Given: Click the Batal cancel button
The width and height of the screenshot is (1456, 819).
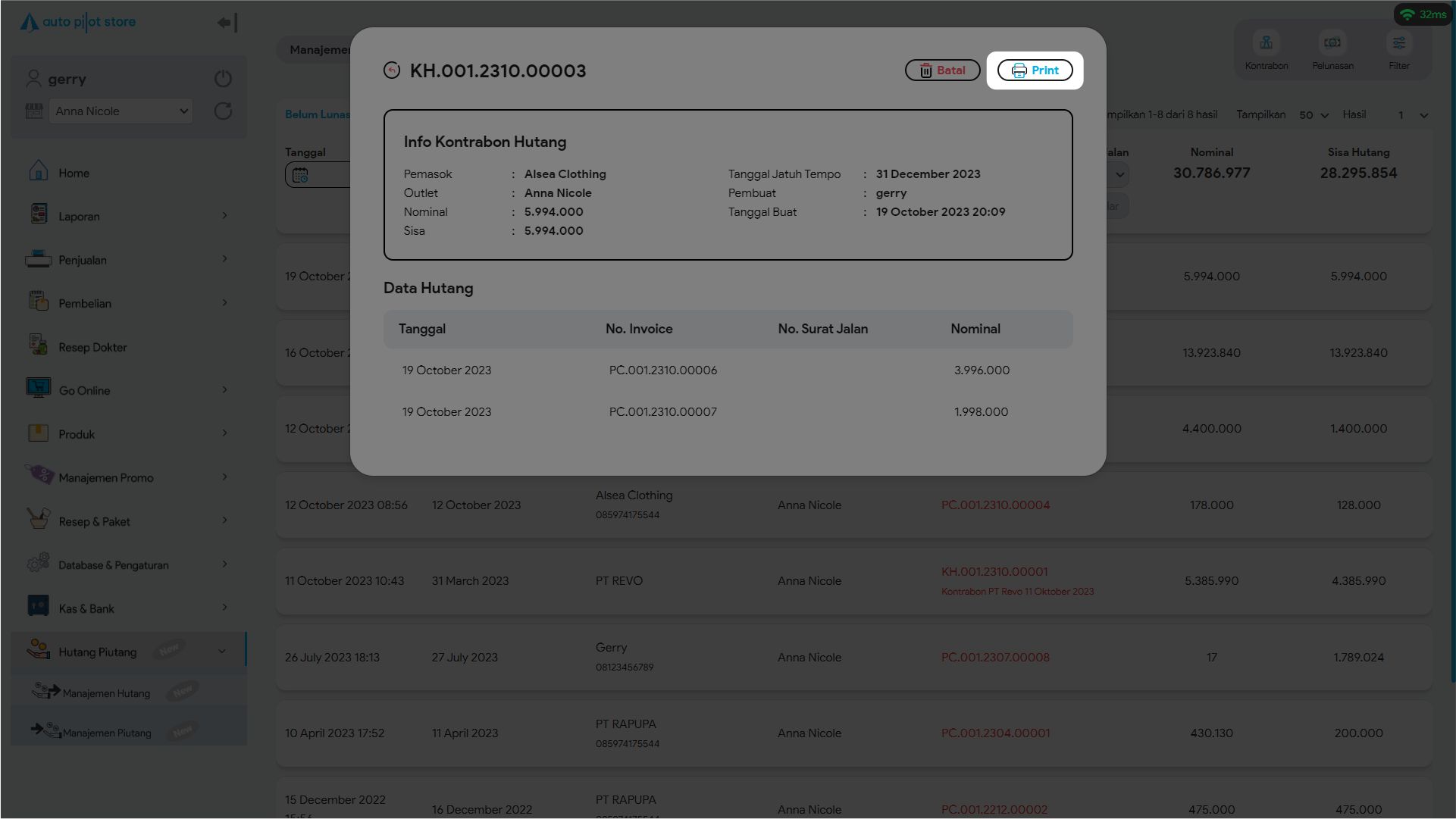Looking at the screenshot, I should pos(942,70).
